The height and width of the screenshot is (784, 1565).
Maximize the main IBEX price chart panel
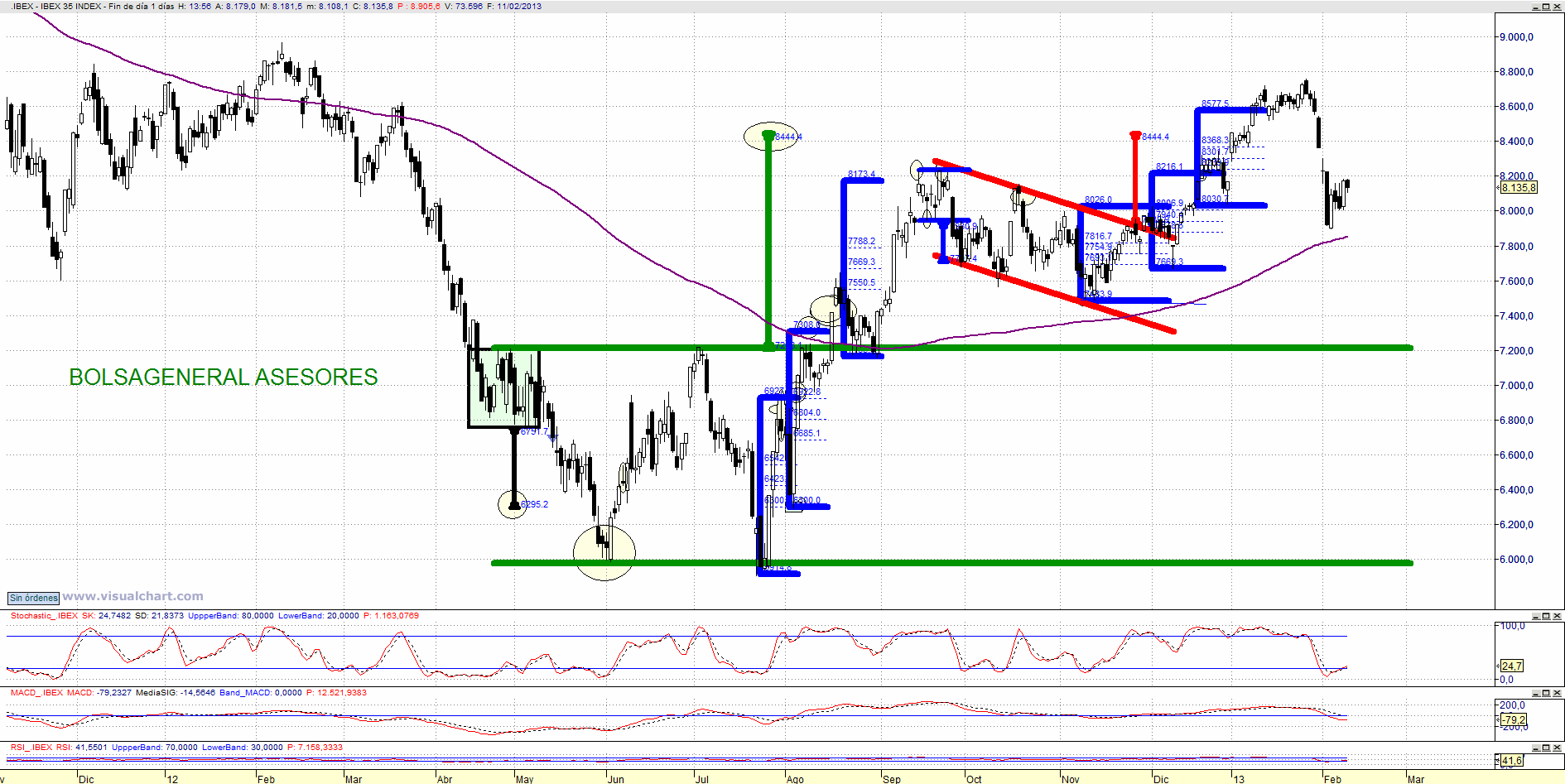(x=1546, y=7)
